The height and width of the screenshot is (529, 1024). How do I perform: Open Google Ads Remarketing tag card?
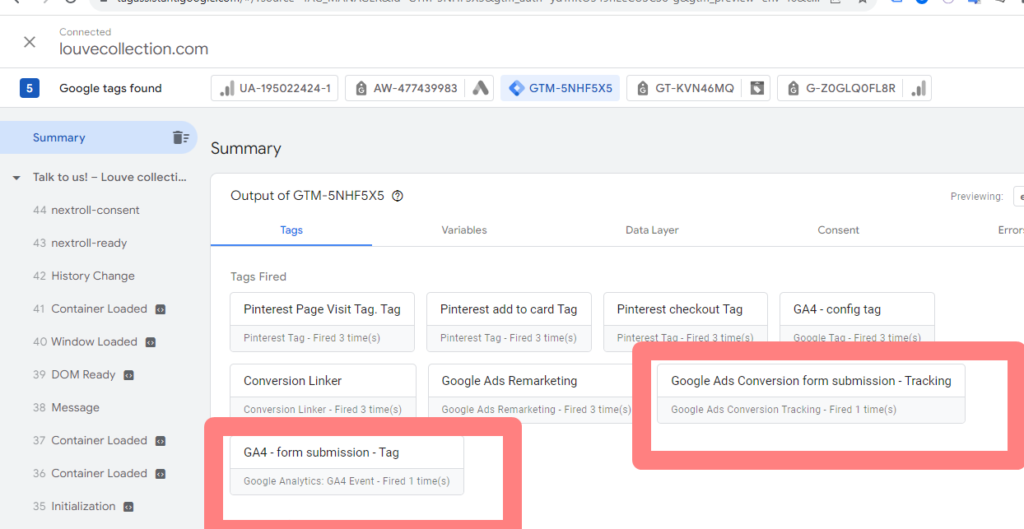[530, 393]
